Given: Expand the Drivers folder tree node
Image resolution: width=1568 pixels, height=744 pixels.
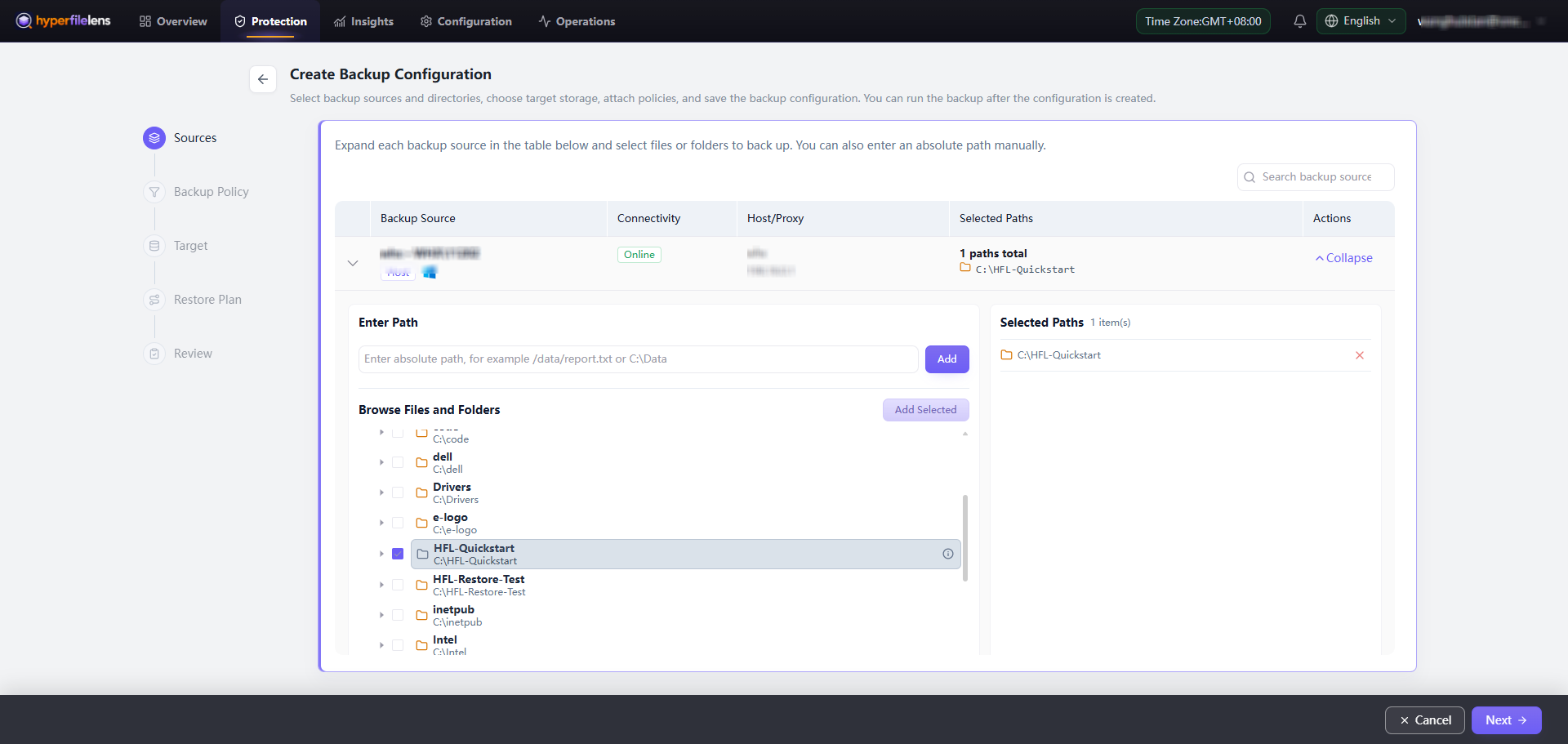Looking at the screenshot, I should [381, 492].
